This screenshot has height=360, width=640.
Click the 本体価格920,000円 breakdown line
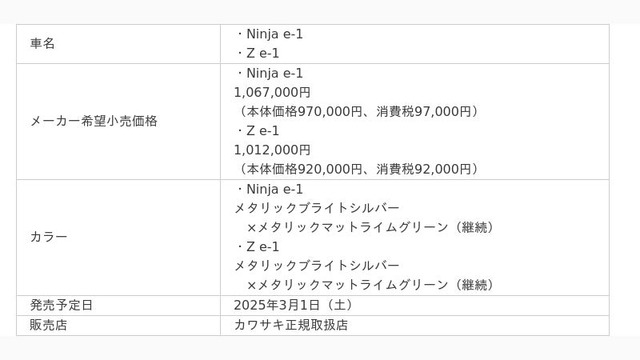(x=358, y=169)
